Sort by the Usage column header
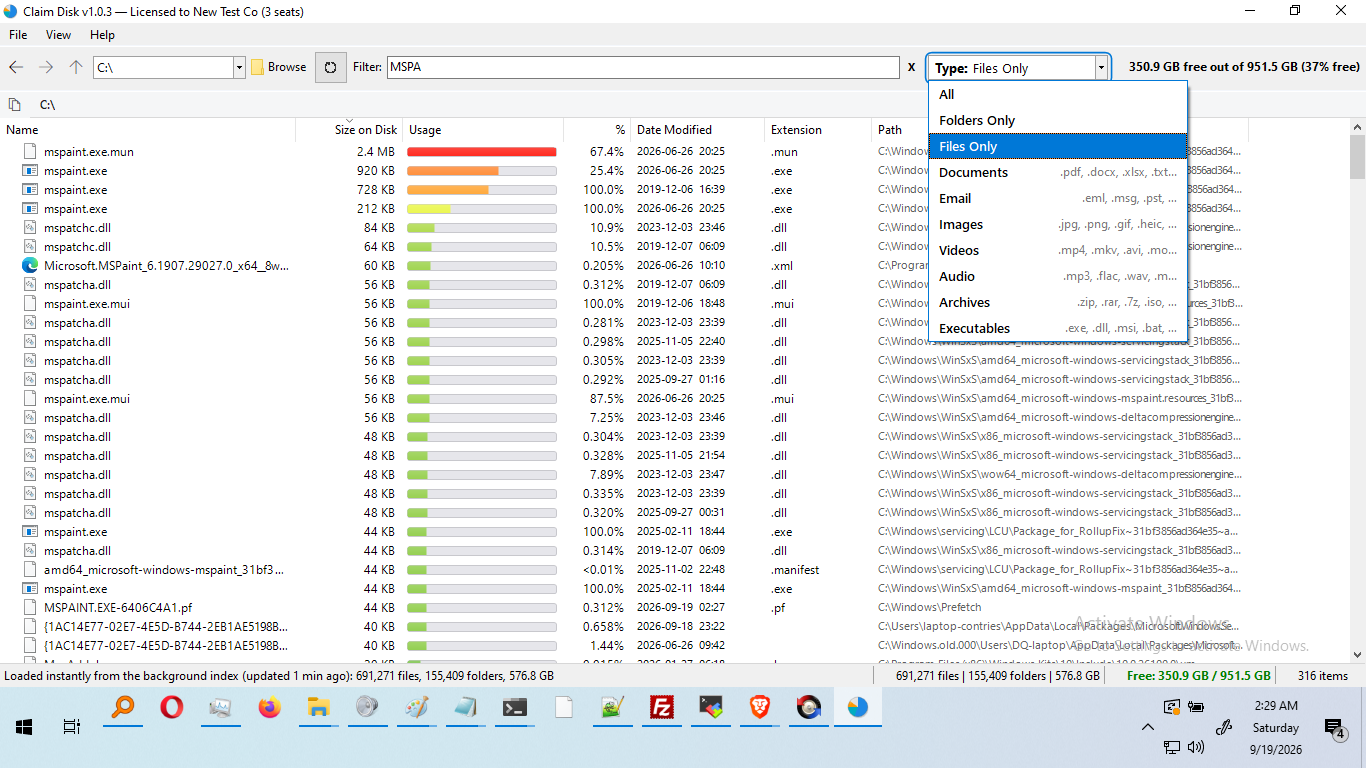Image resolution: width=1366 pixels, height=768 pixels. [483, 130]
